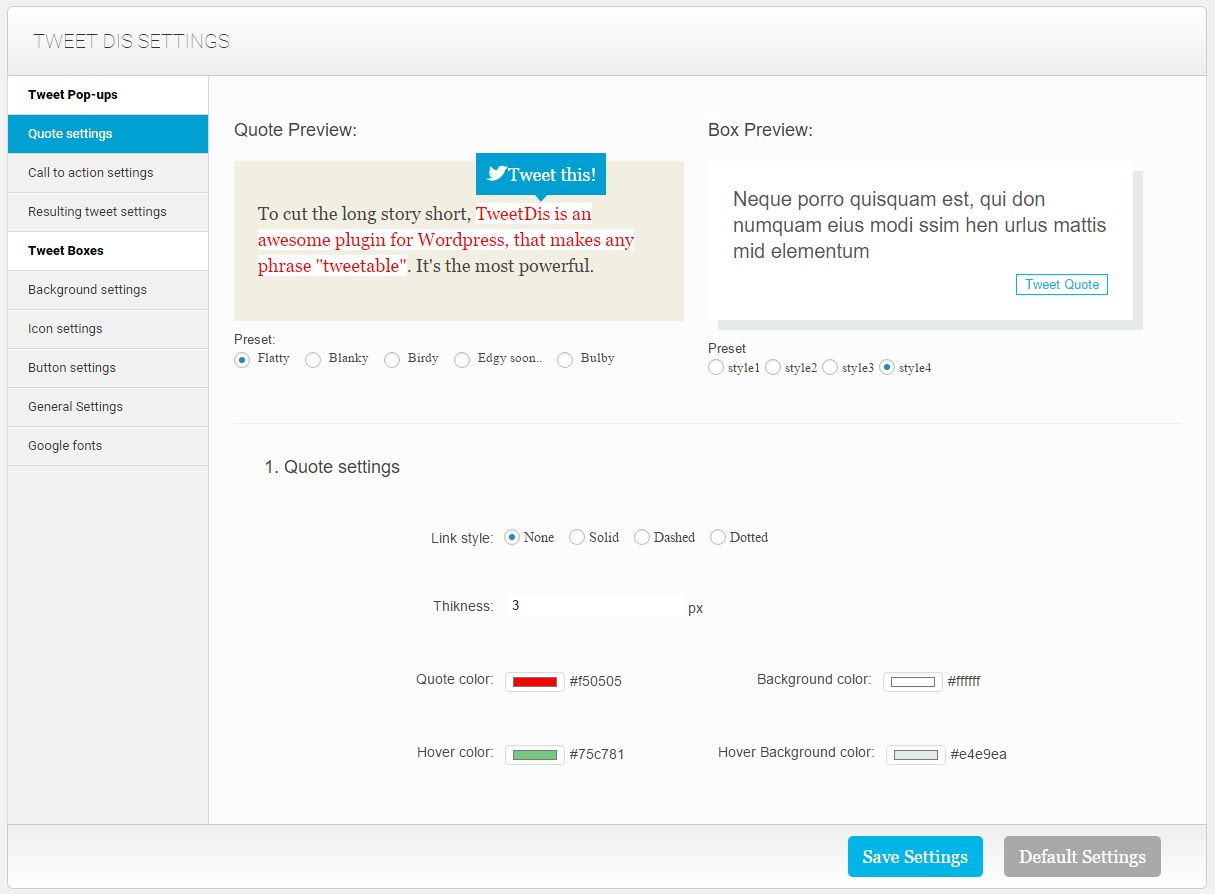Open Background settings section
Image resolution: width=1215 pixels, height=894 pixels.
tap(108, 290)
